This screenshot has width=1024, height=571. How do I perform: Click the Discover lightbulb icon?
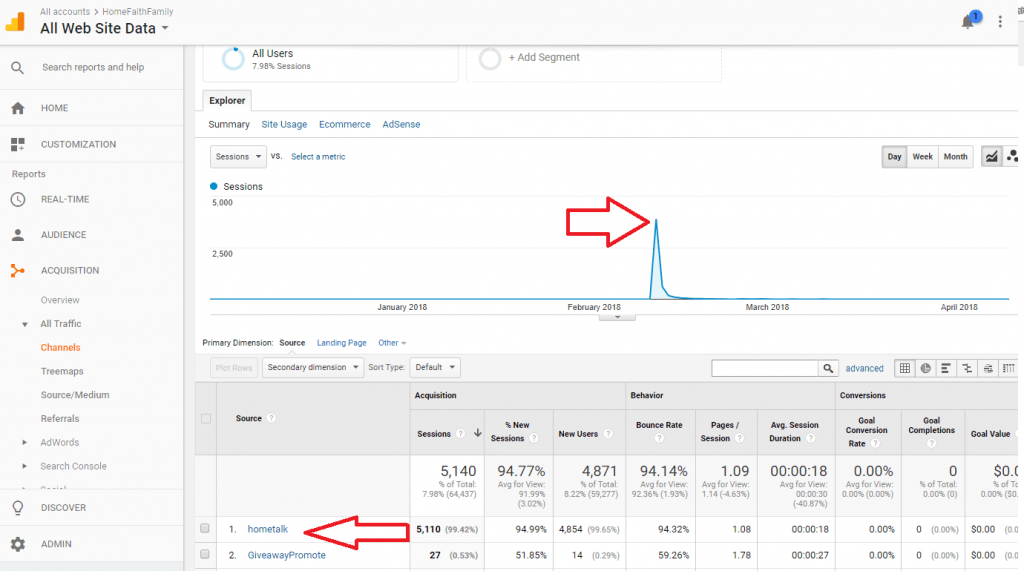pyautogui.click(x=18, y=508)
